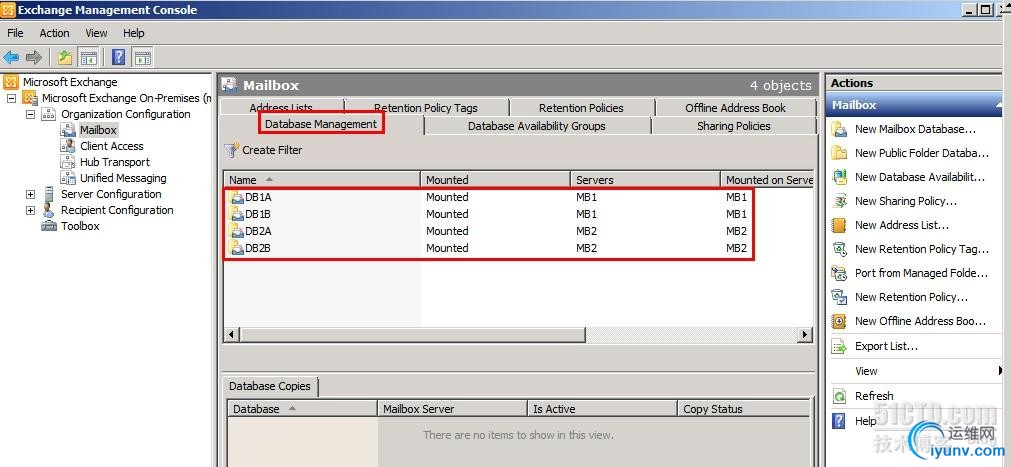Click the New Address List icon

(x=839, y=225)
